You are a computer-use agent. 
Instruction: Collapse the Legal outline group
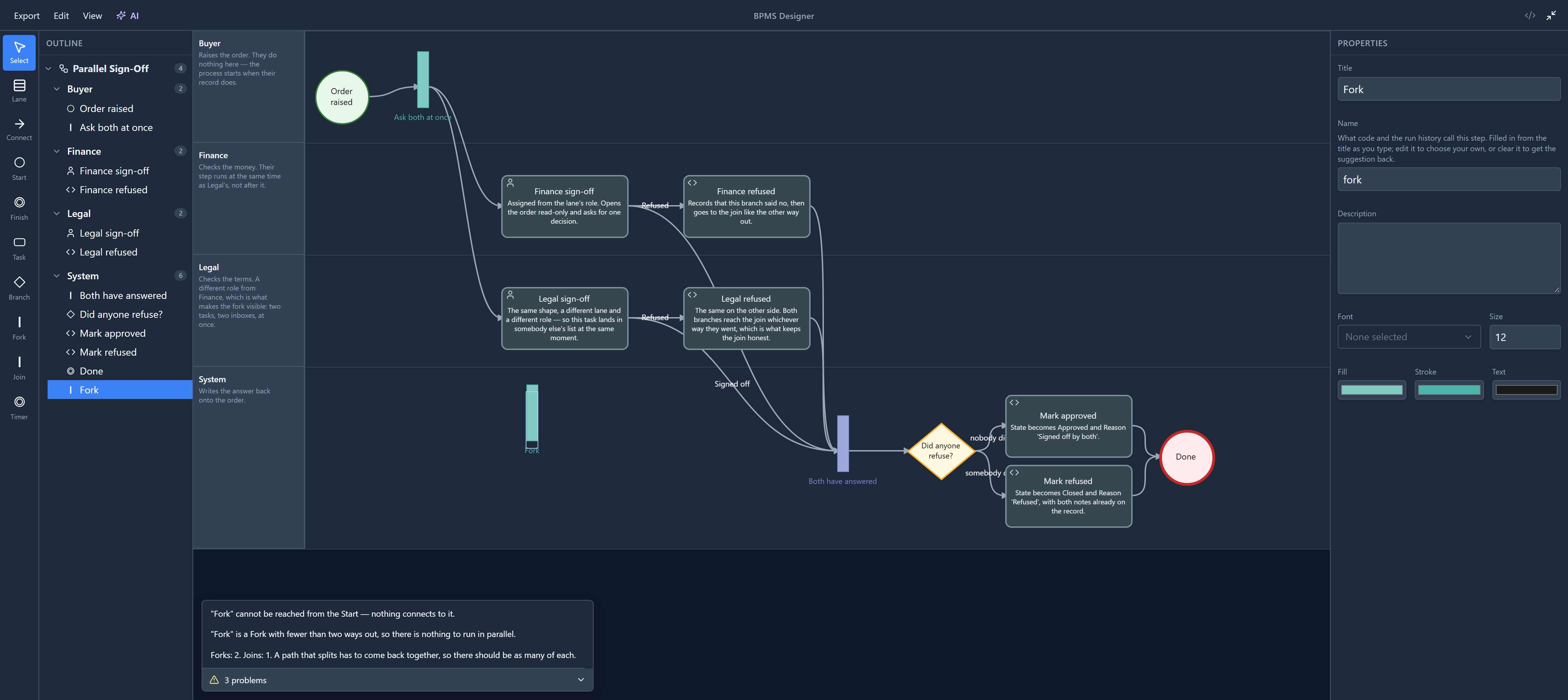click(x=57, y=213)
